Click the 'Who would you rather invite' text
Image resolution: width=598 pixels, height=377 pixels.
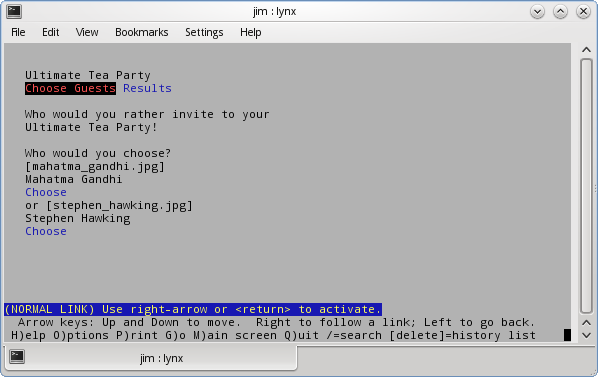[147, 114]
